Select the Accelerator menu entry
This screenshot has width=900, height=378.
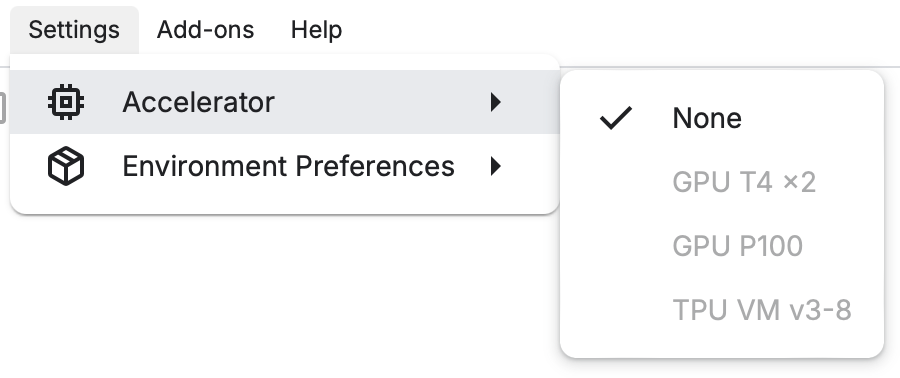point(285,102)
